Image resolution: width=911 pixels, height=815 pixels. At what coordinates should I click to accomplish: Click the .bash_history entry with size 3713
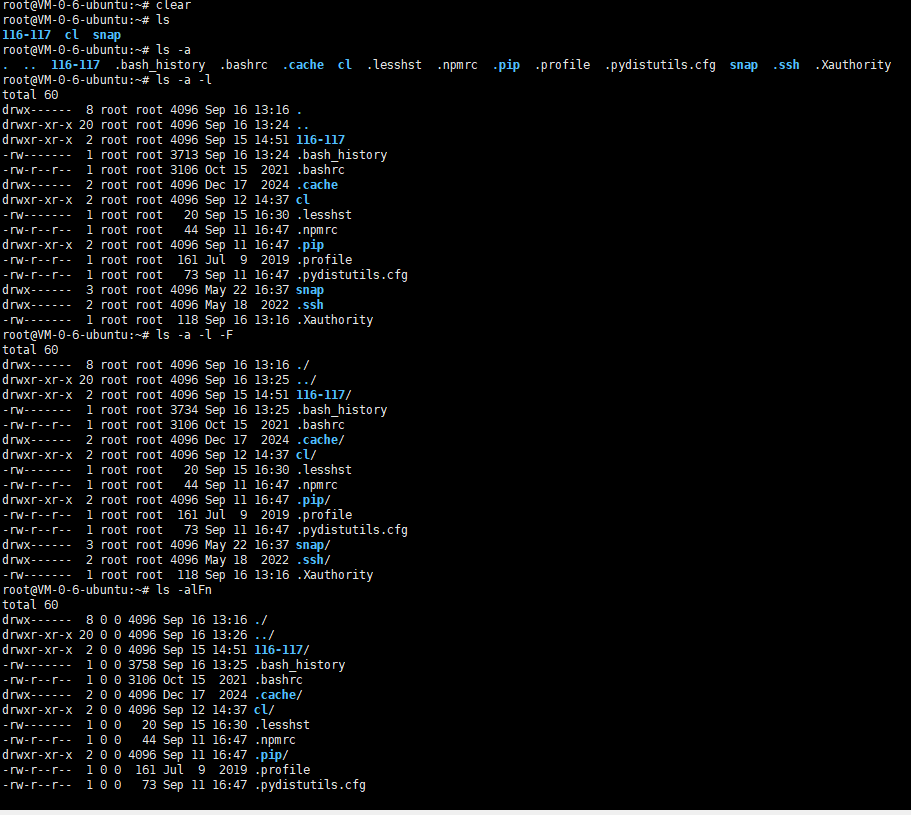342,155
